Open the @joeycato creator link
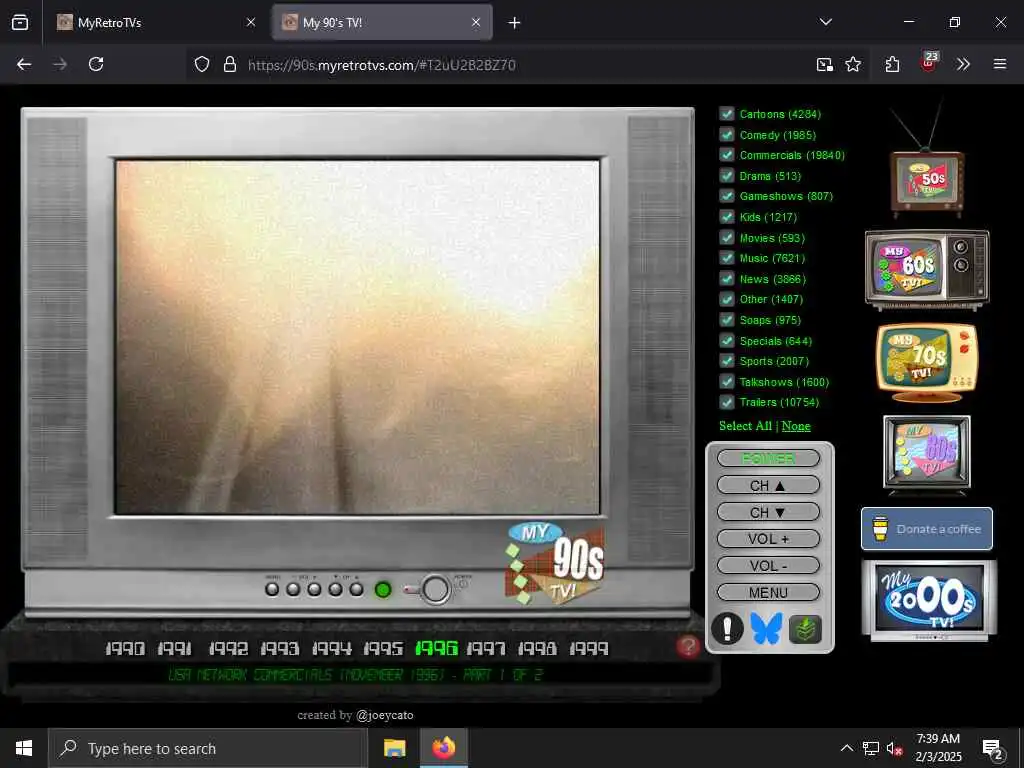1024x768 pixels. point(385,715)
